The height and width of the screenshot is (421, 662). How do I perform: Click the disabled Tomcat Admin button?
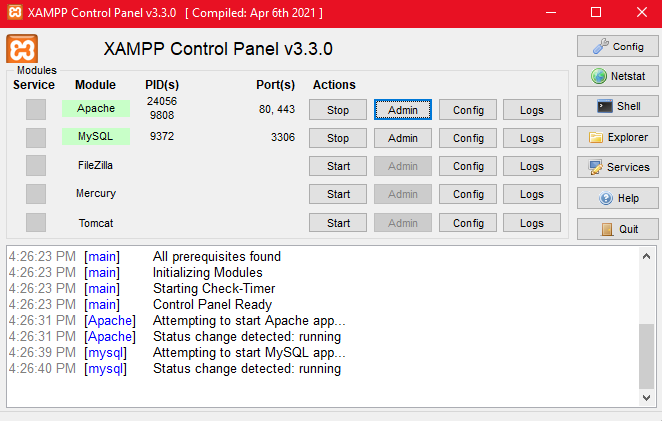pyautogui.click(x=403, y=223)
